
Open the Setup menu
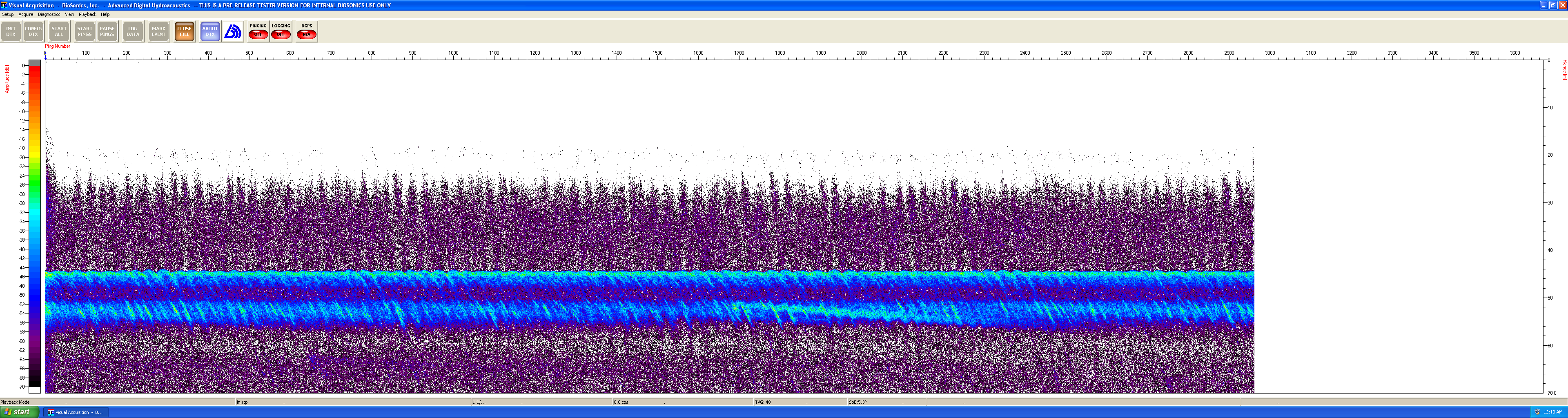[8, 14]
